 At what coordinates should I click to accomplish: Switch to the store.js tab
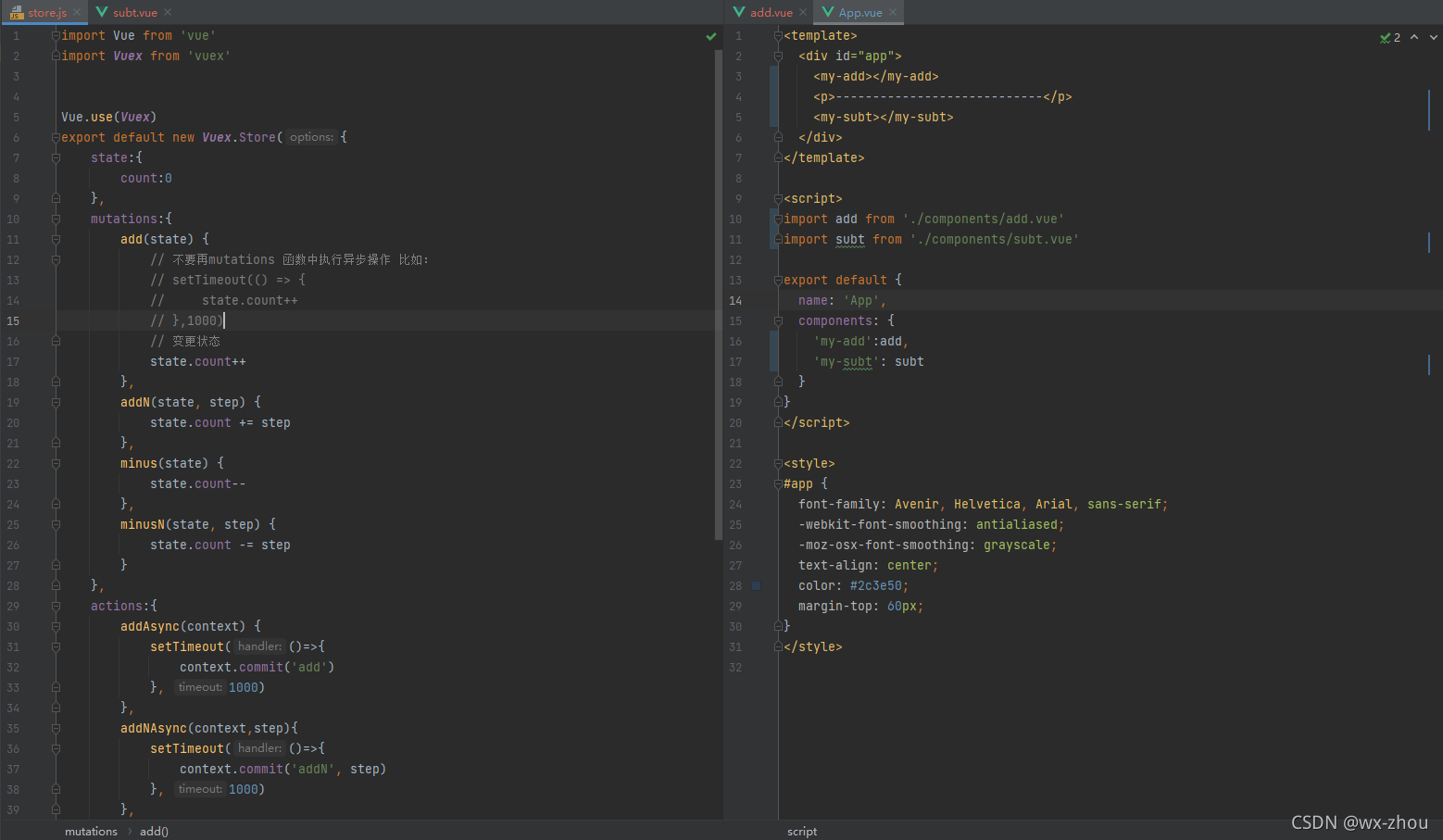pos(46,12)
